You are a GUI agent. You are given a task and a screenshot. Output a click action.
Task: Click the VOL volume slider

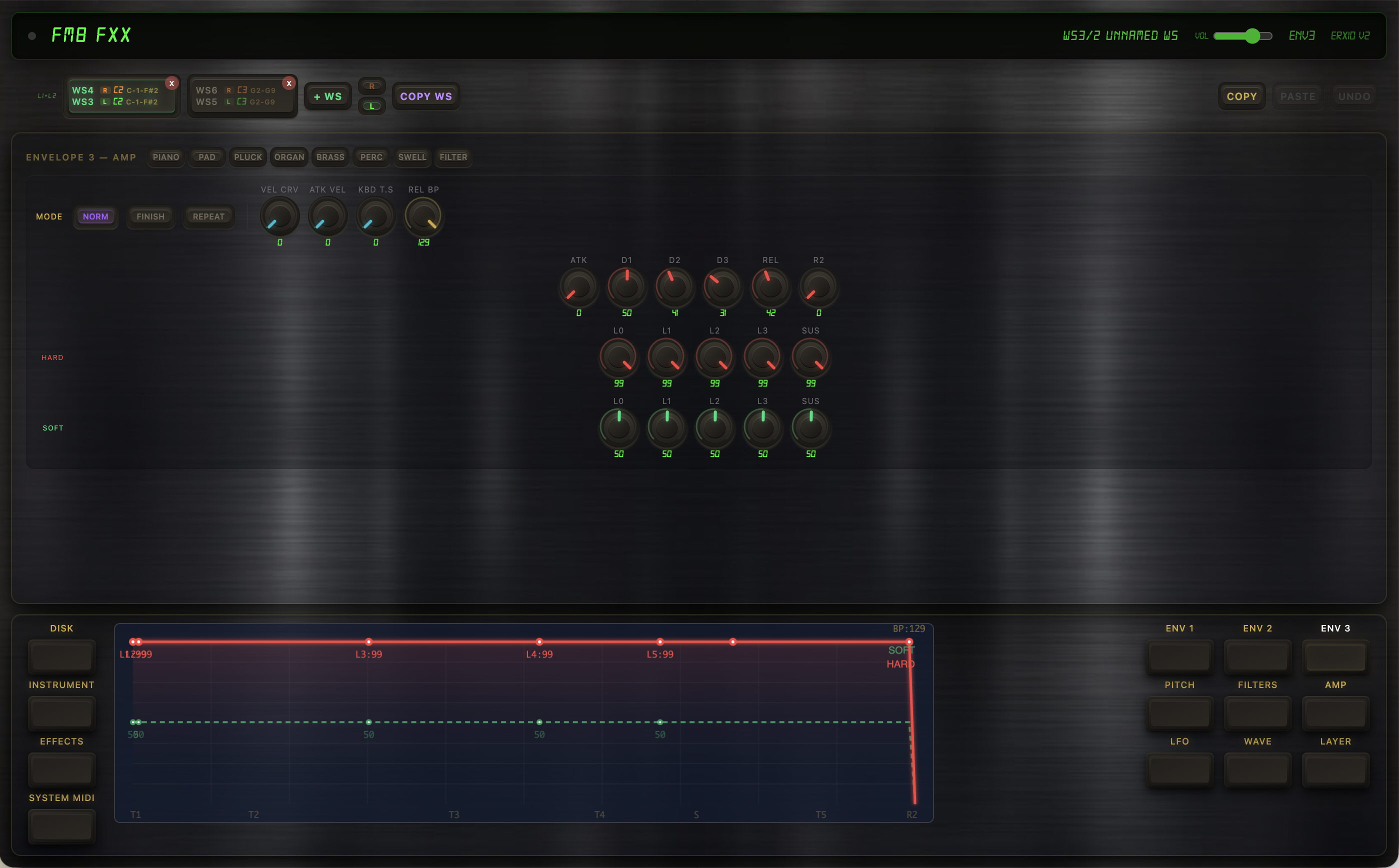[x=1242, y=35]
